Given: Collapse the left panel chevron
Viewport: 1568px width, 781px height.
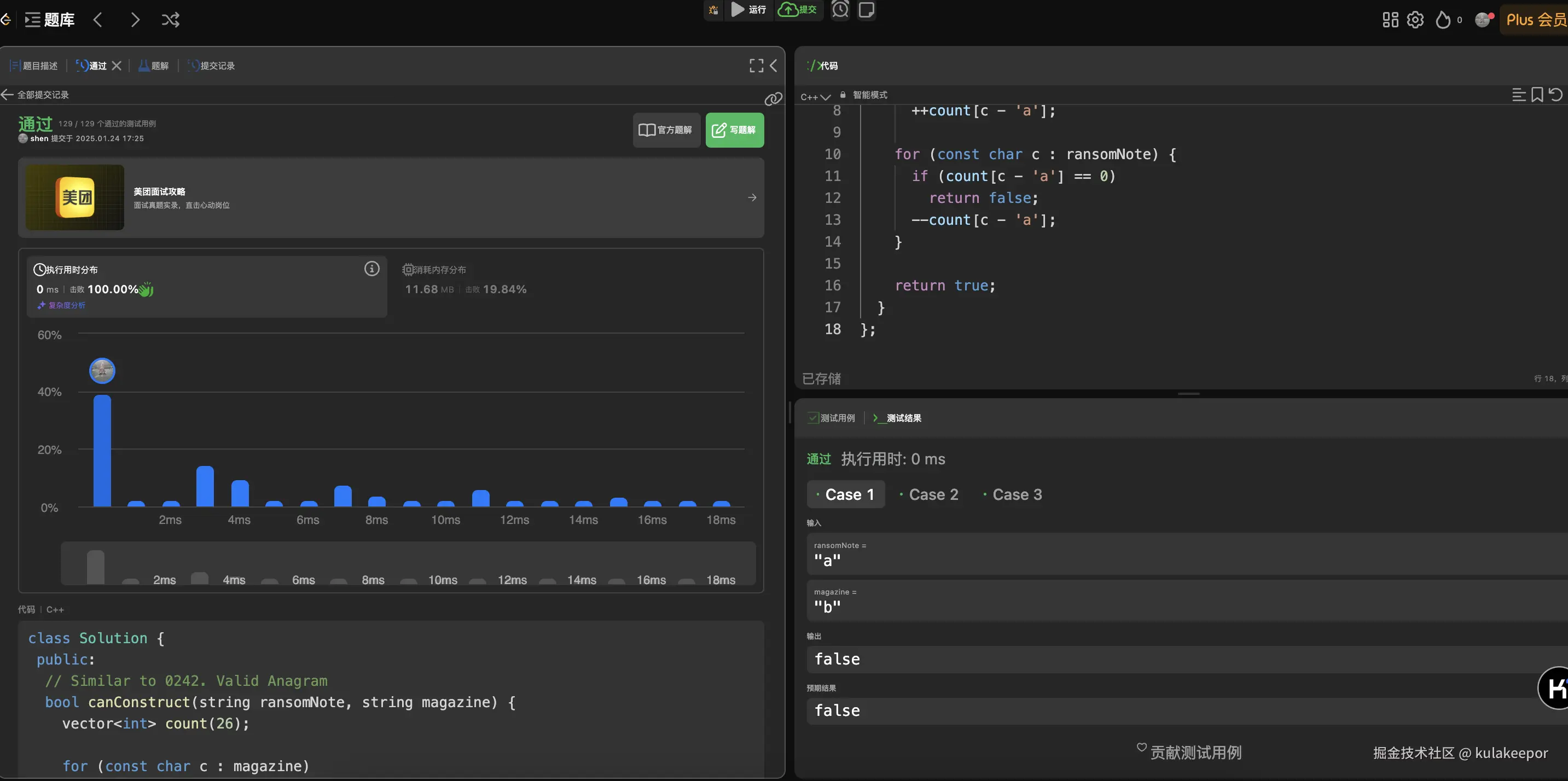Looking at the screenshot, I should pos(774,66).
